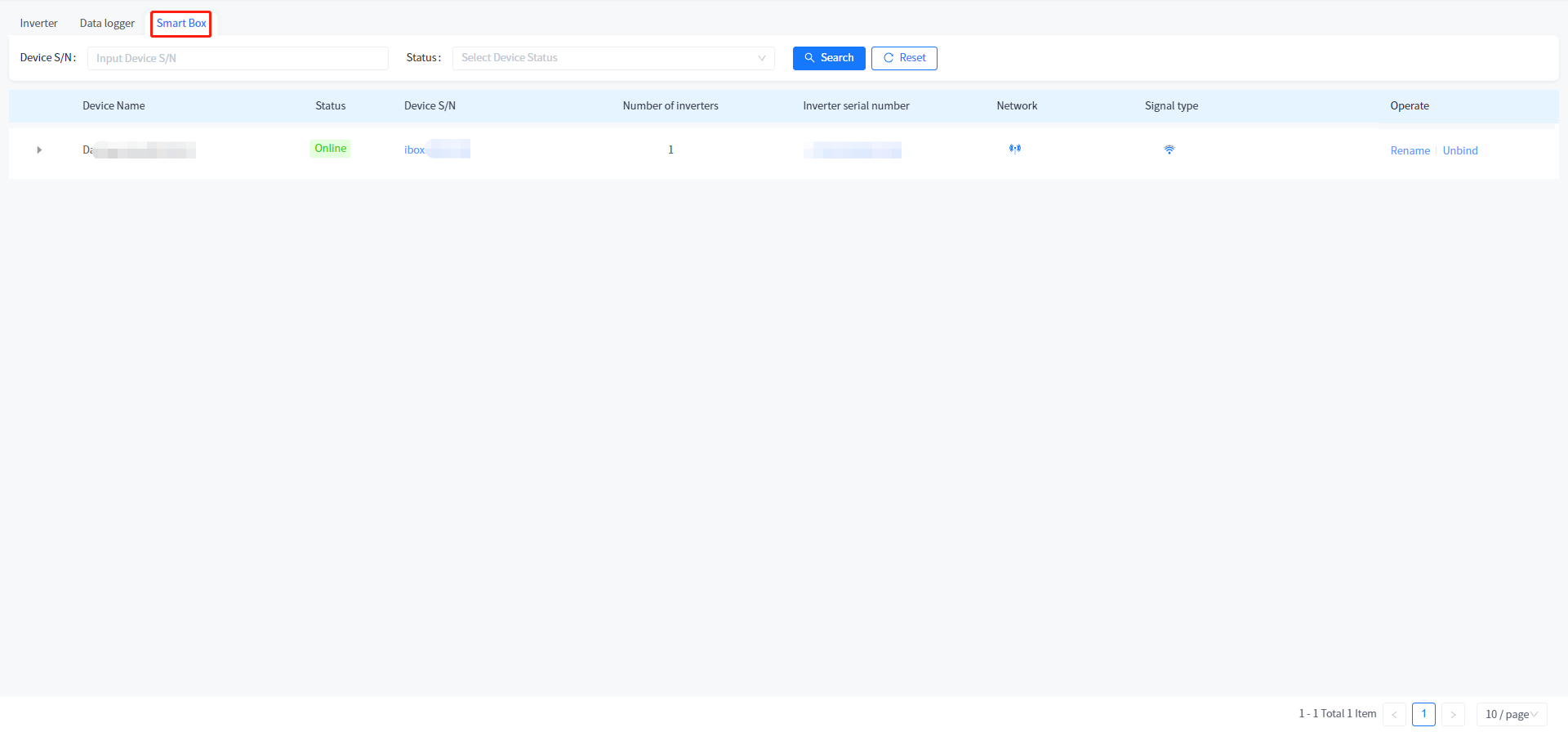Click the blurred device name in the row

pos(140,150)
